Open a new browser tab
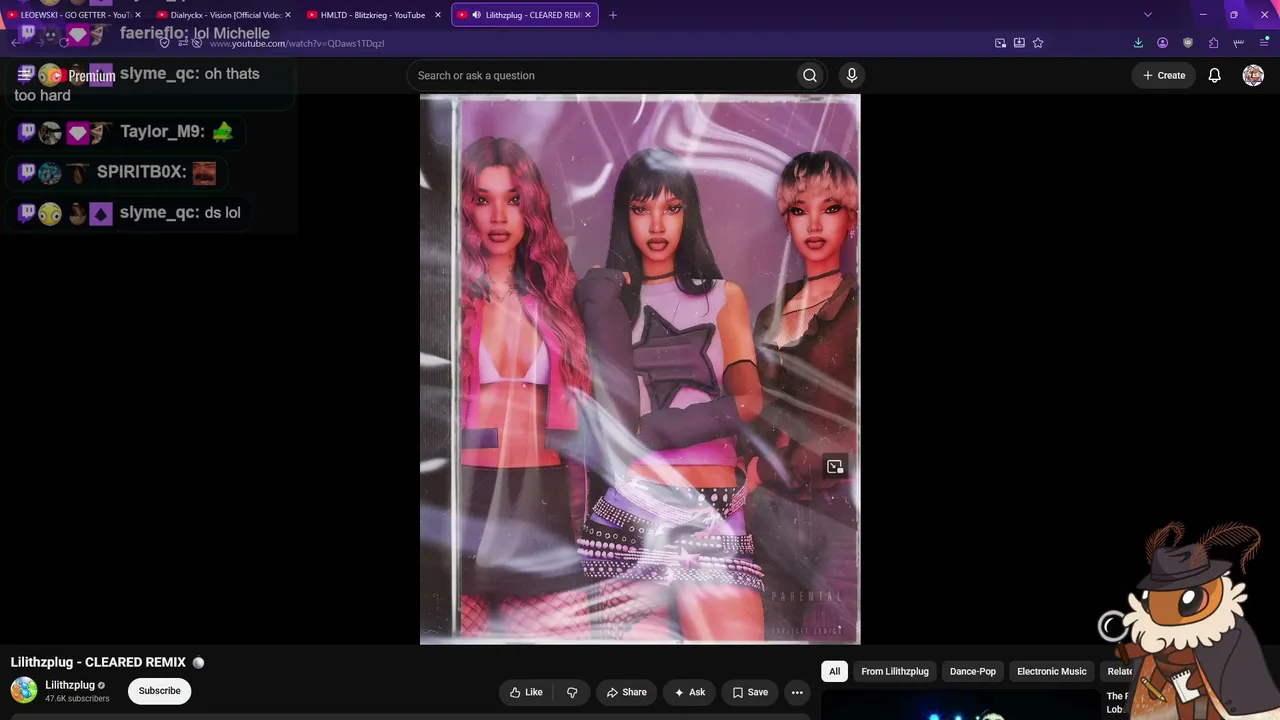This screenshot has height=720, width=1280. [x=613, y=15]
